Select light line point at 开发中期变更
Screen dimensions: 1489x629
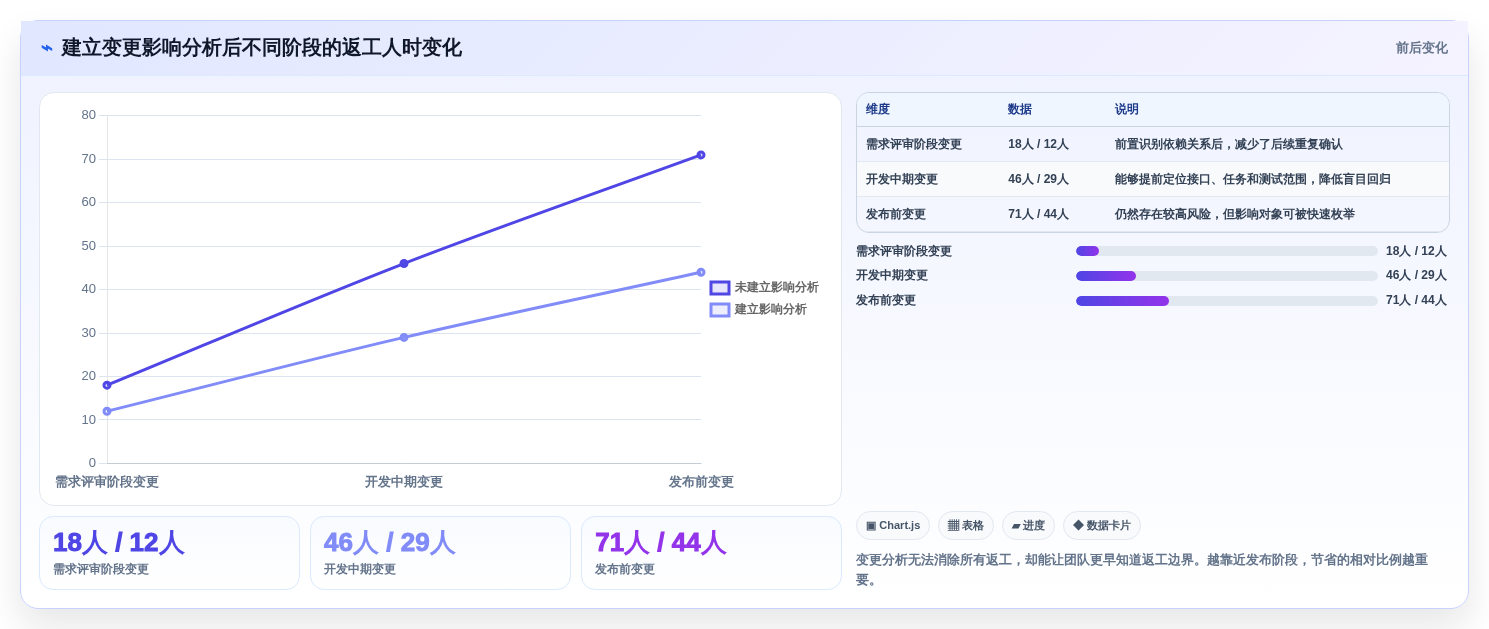[x=404, y=338]
